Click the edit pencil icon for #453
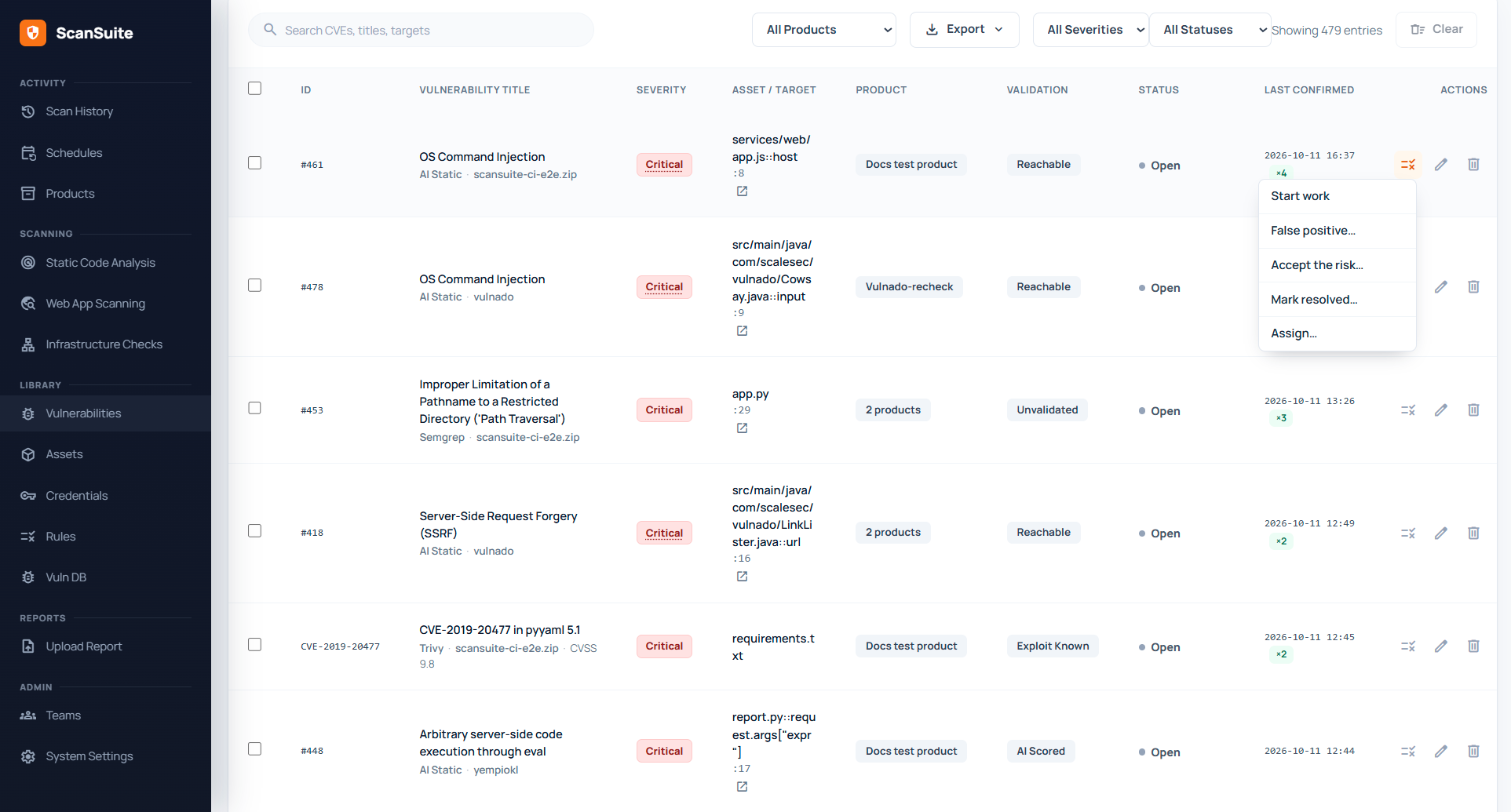1511x812 pixels. point(1441,410)
